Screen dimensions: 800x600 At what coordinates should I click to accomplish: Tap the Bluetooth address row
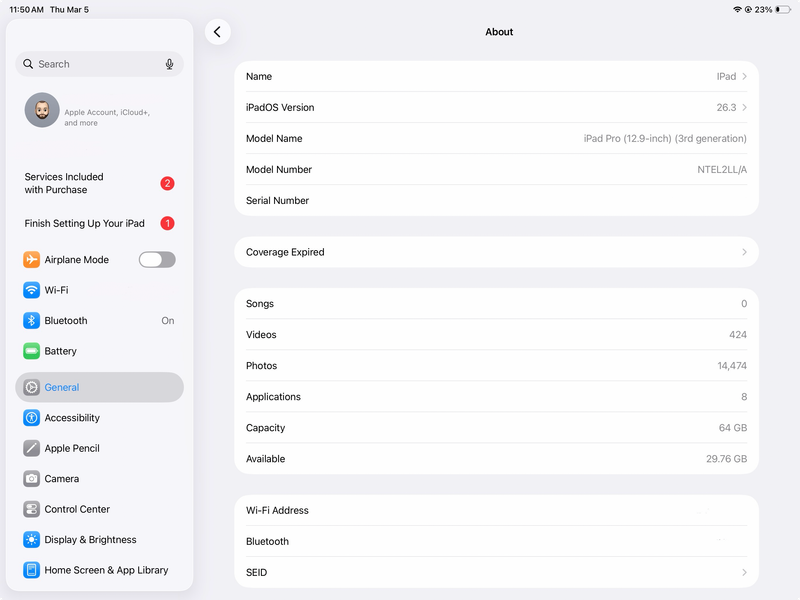coord(496,541)
